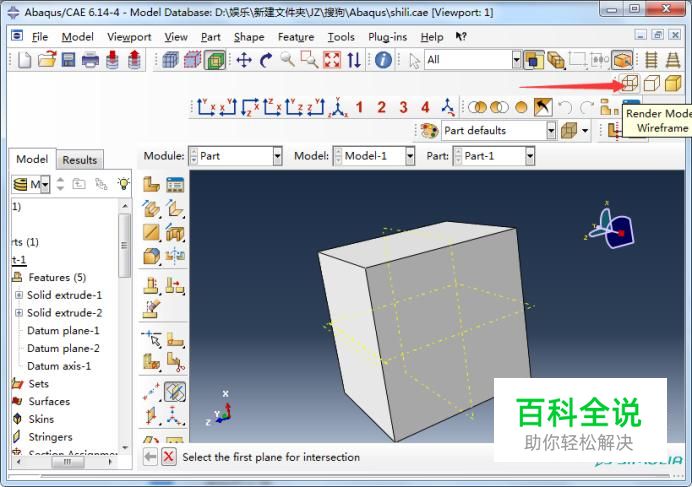Select Datum axis-1 in tree
Viewport: 692px width, 487px height.
click(x=59, y=366)
